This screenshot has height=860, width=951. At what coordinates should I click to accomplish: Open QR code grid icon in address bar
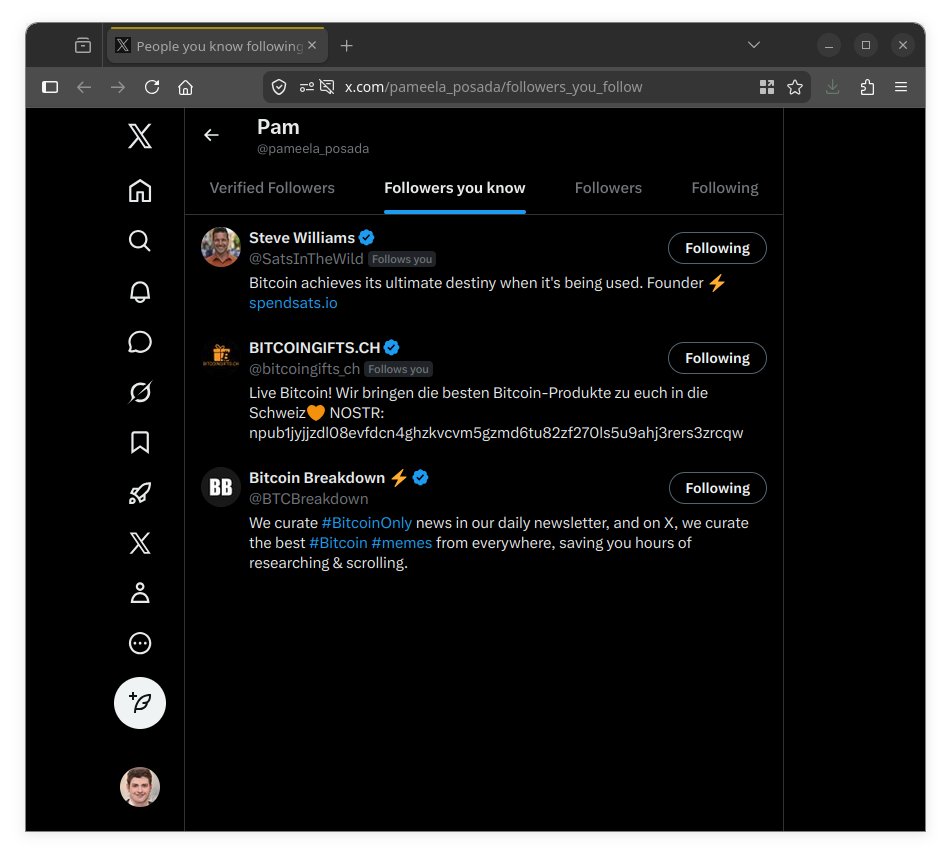pyautogui.click(x=767, y=87)
